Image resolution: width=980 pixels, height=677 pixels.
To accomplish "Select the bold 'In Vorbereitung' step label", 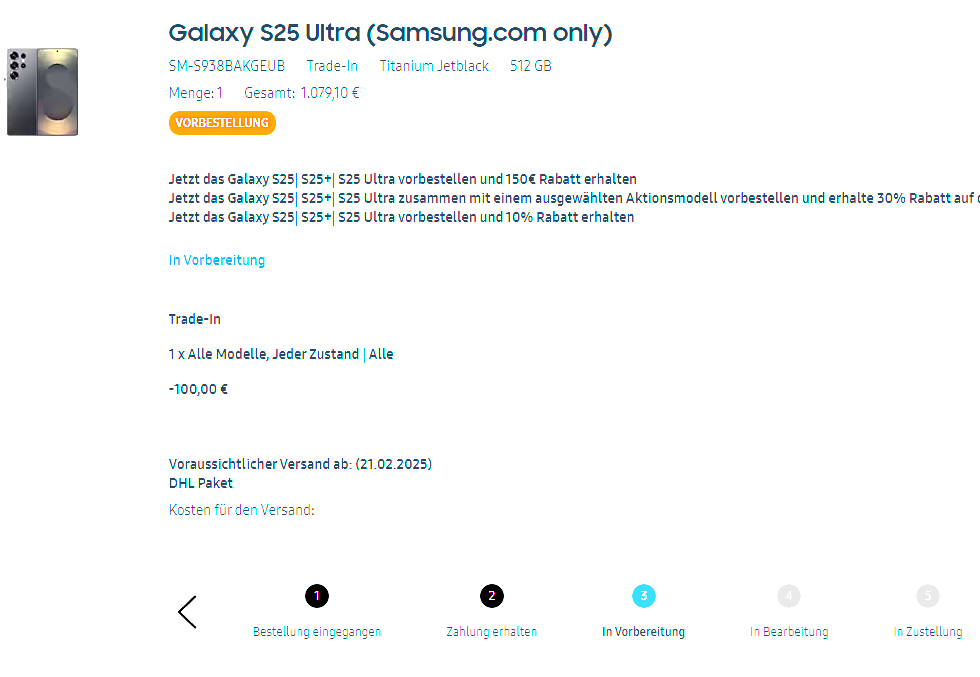I will point(644,632).
